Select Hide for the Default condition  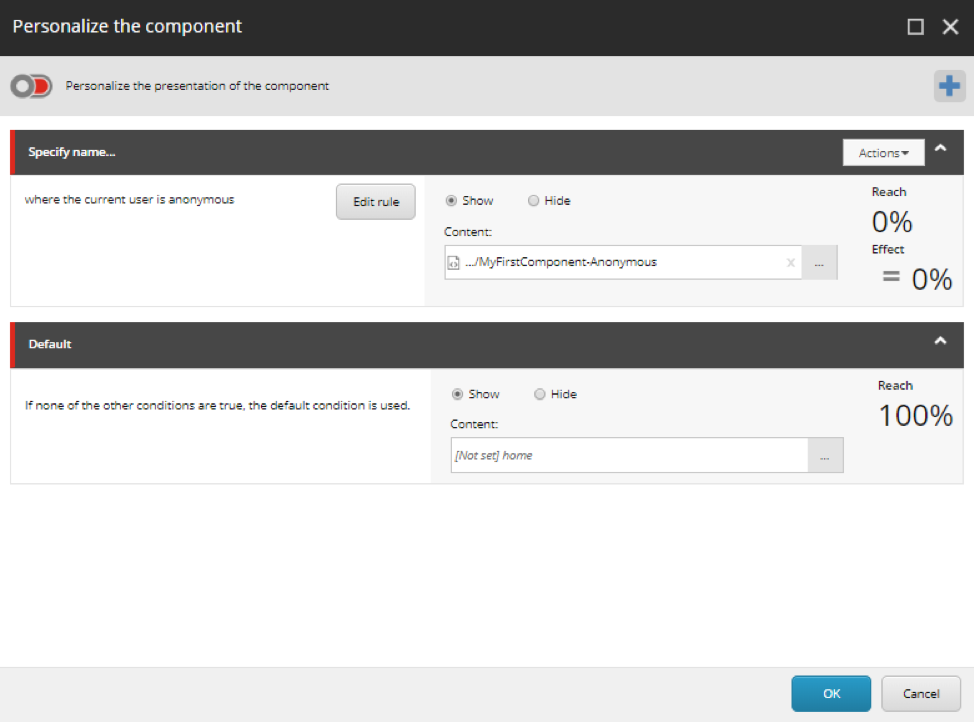[x=540, y=394]
